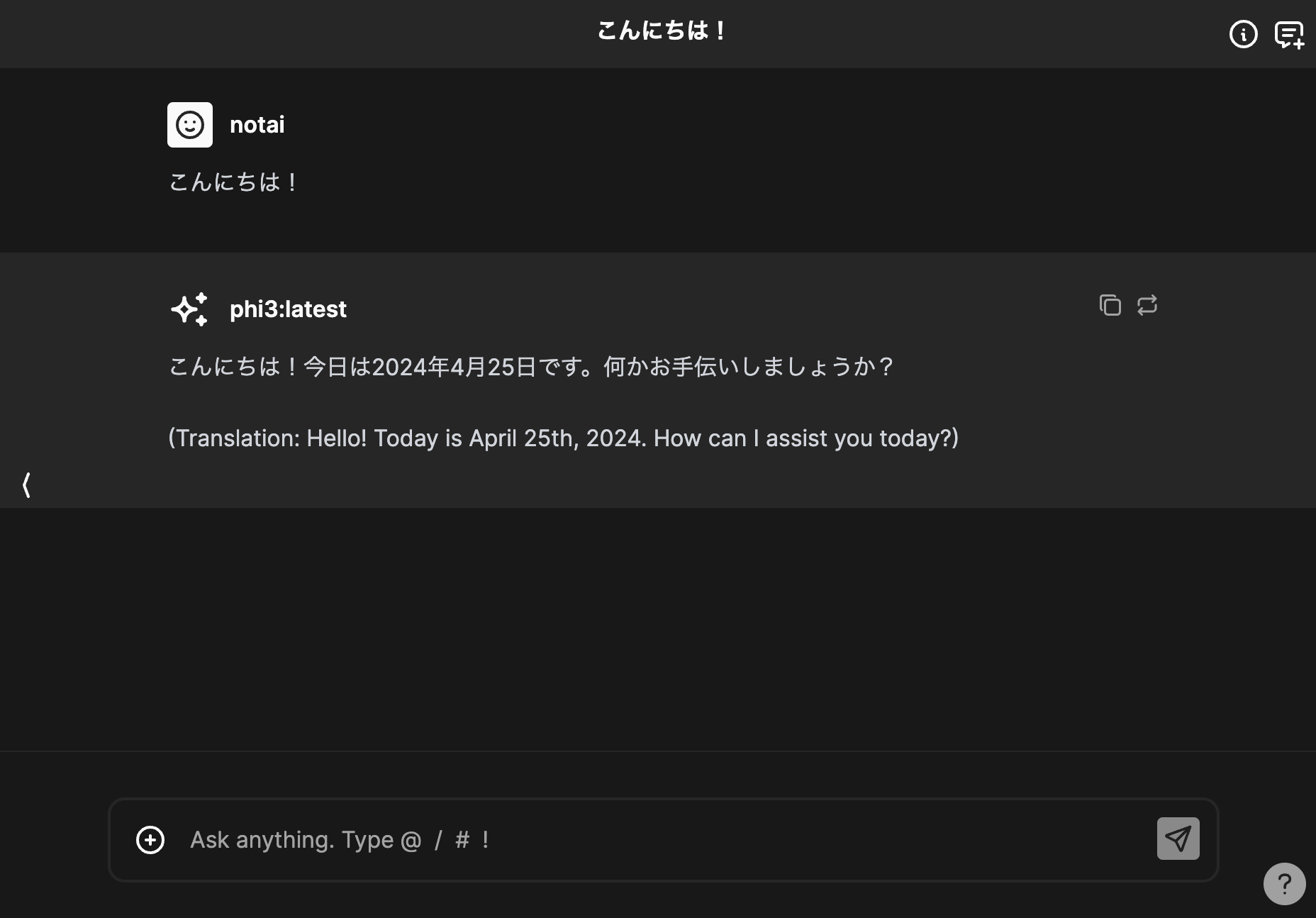Click the blank header bar left of title
This screenshot has width=1316, height=918.
pos(284,34)
